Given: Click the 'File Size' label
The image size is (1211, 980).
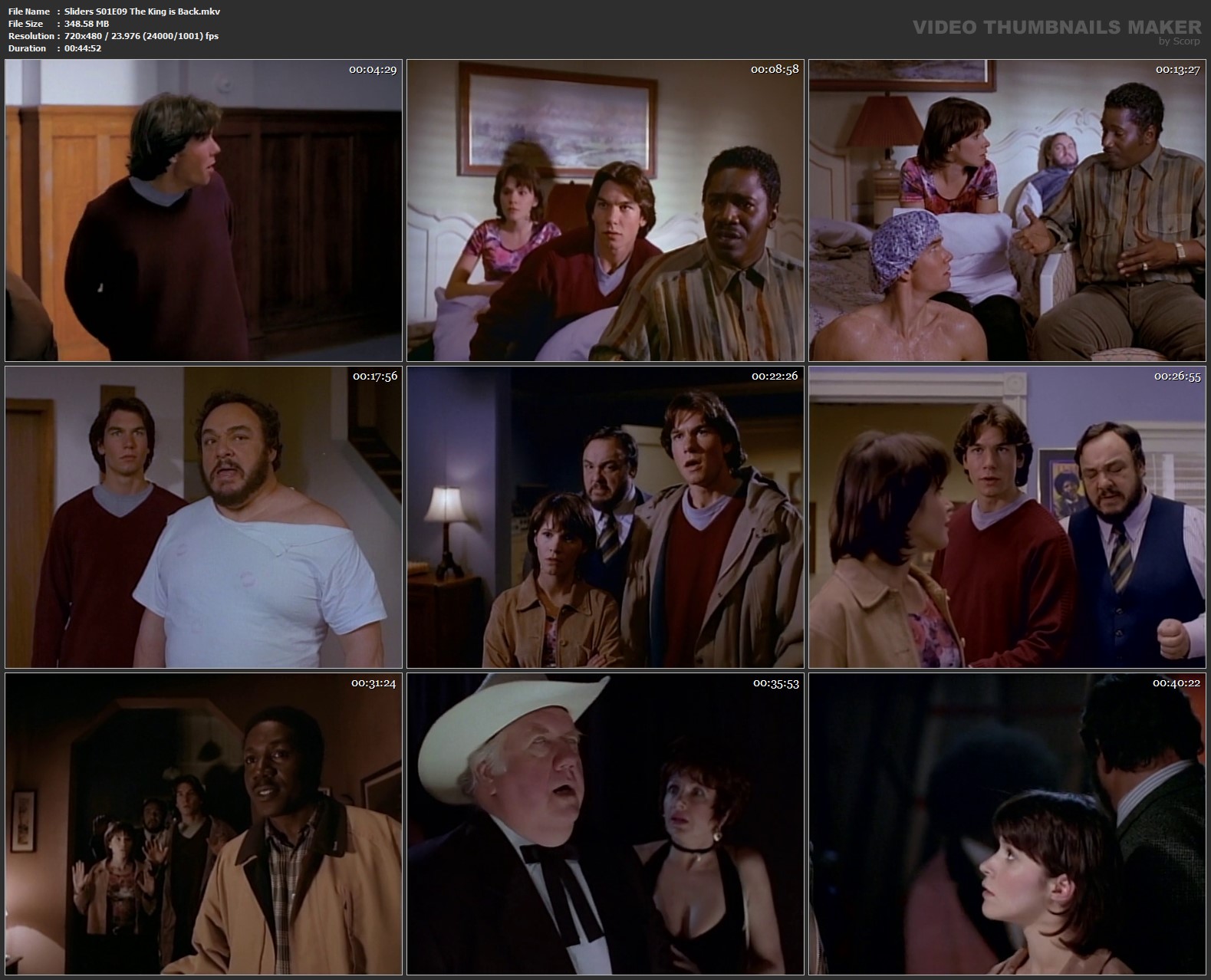Looking at the screenshot, I should coord(25,24).
